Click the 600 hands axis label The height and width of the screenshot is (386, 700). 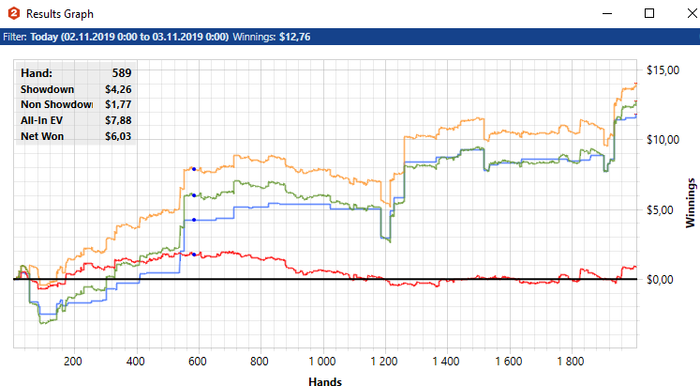click(197, 361)
